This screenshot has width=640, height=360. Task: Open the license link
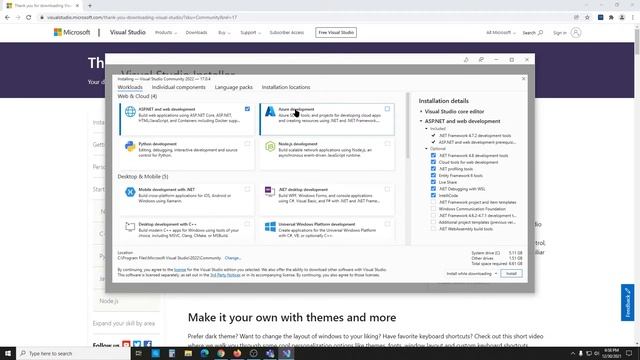click(180, 270)
